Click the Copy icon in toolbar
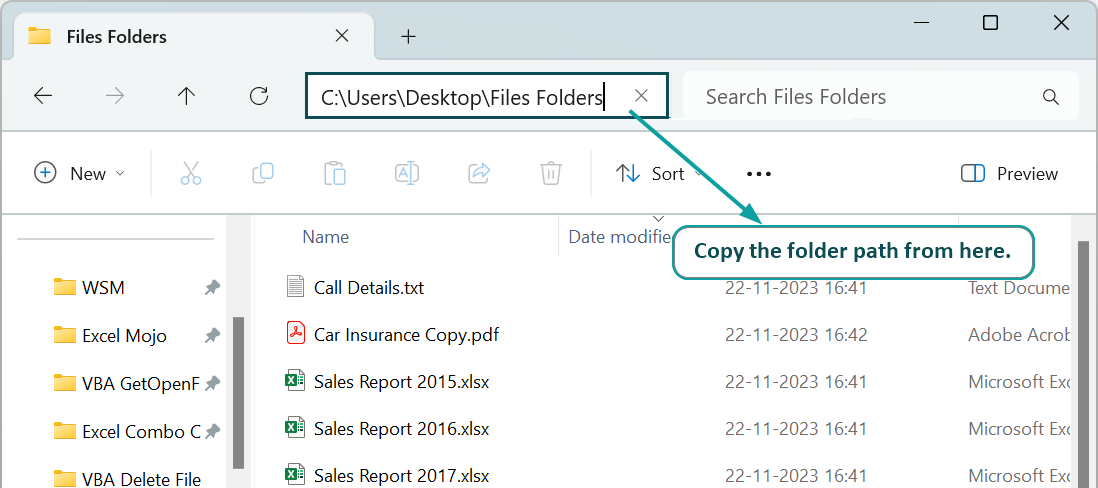Screen dimensions: 1098x488 (x=263, y=173)
